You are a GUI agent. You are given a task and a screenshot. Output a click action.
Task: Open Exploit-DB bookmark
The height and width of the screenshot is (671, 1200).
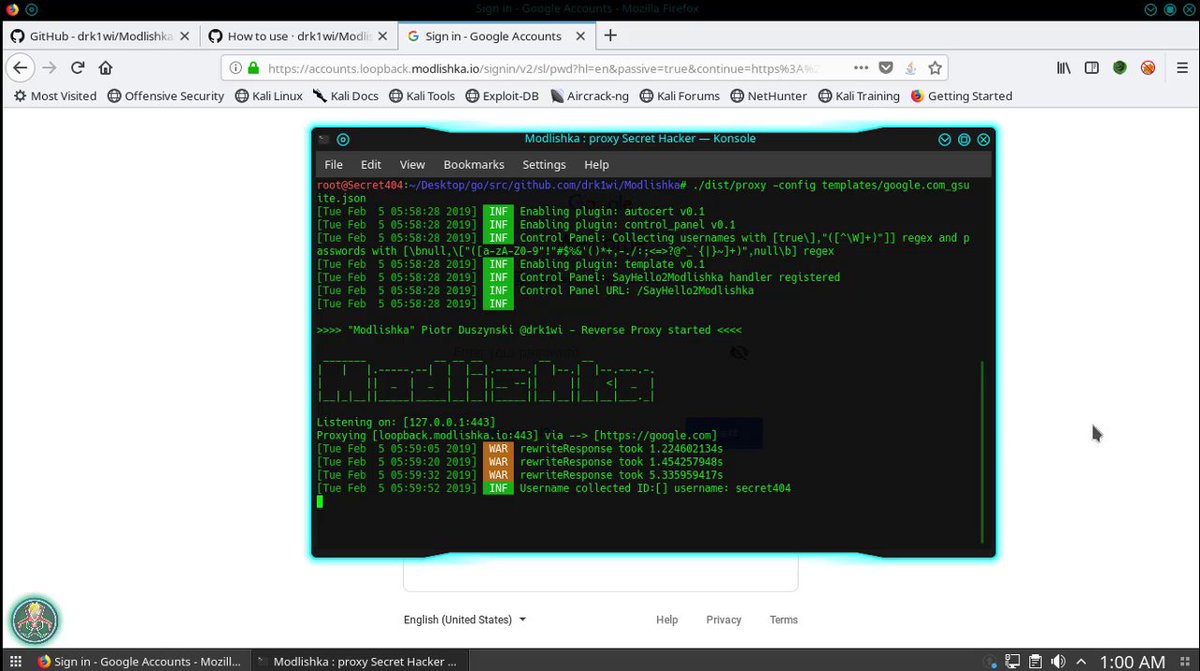pos(503,96)
